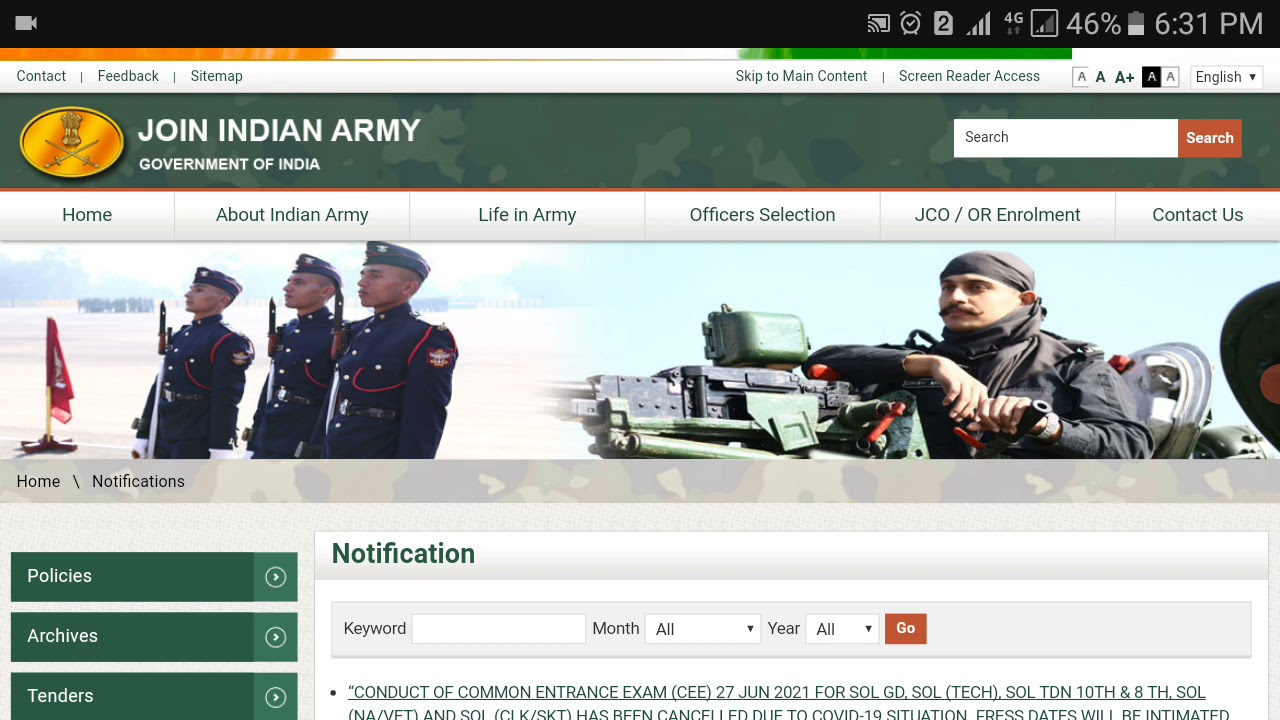Open the Month filter dropdown
The image size is (1280, 720).
point(703,629)
